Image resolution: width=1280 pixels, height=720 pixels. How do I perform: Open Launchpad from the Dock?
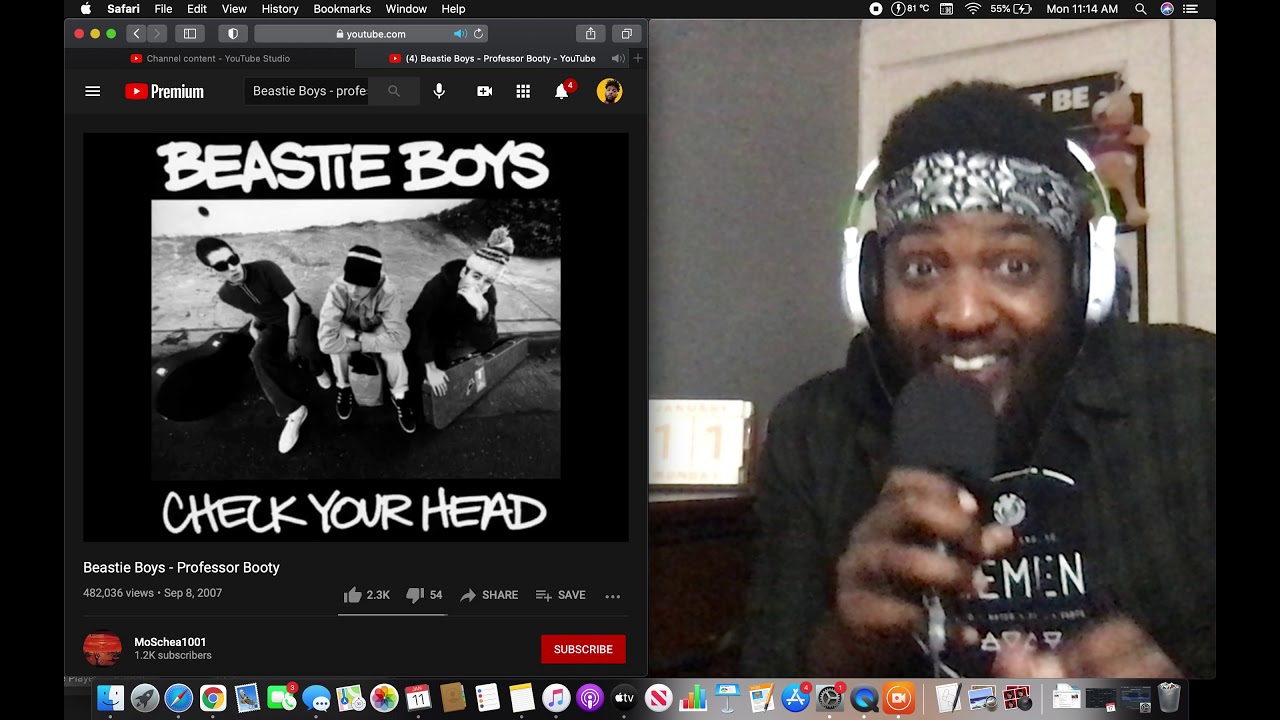[x=144, y=698]
